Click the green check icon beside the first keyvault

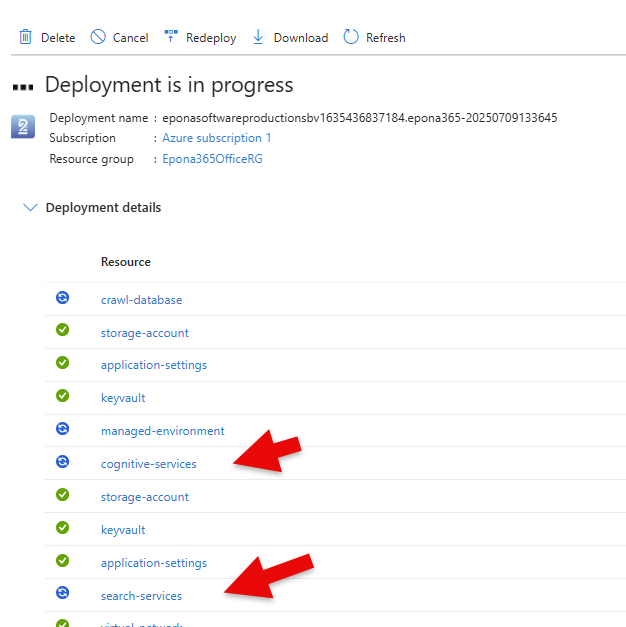click(62, 396)
